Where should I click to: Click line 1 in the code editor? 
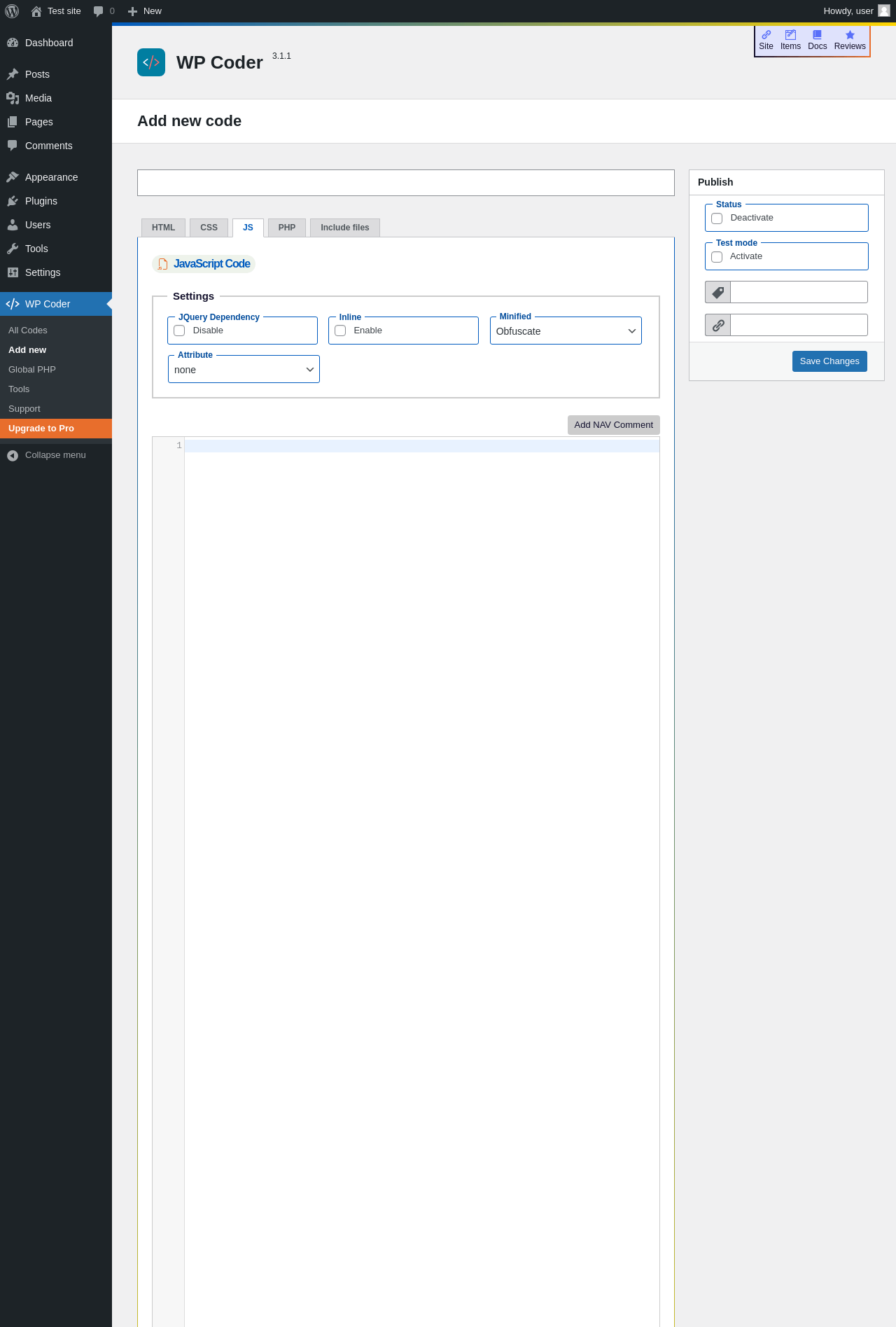point(422,446)
